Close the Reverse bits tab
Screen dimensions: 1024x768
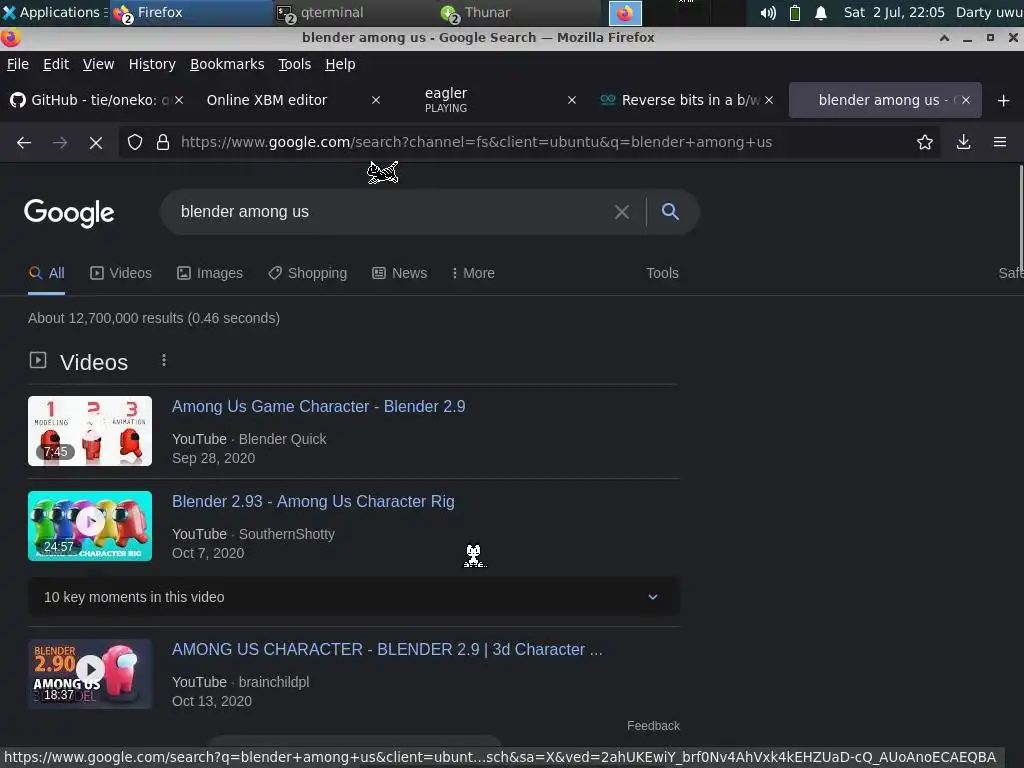point(769,100)
